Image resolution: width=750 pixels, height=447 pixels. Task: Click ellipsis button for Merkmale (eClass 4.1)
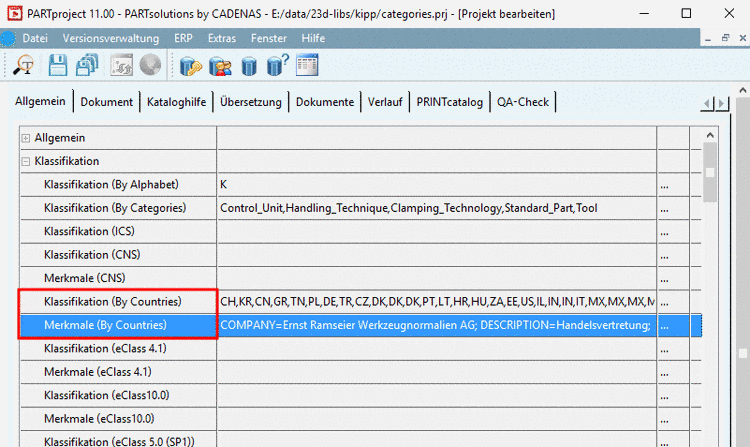(x=664, y=372)
